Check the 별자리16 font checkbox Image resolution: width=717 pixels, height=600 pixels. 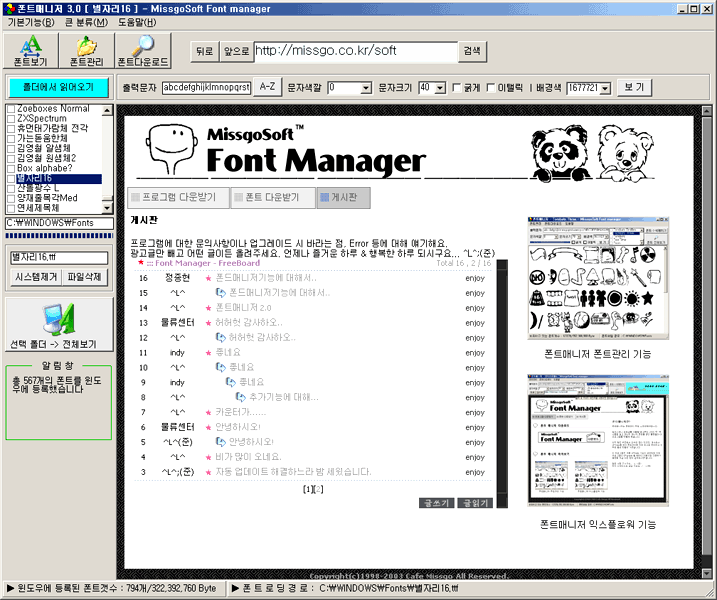pyautogui.click(x=11, y=178)
